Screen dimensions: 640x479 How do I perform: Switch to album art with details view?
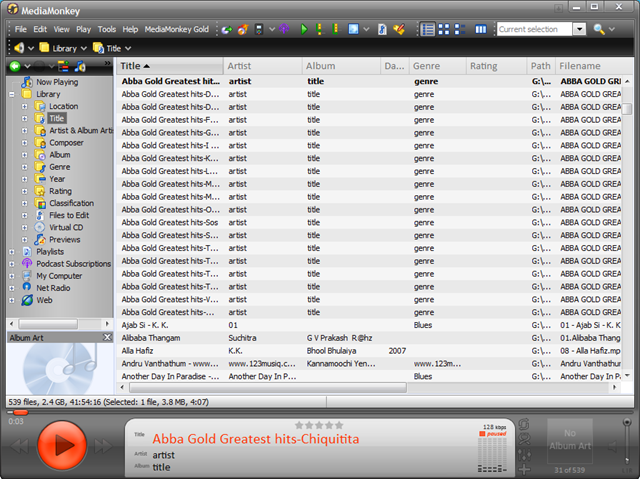tap(460, 29)
